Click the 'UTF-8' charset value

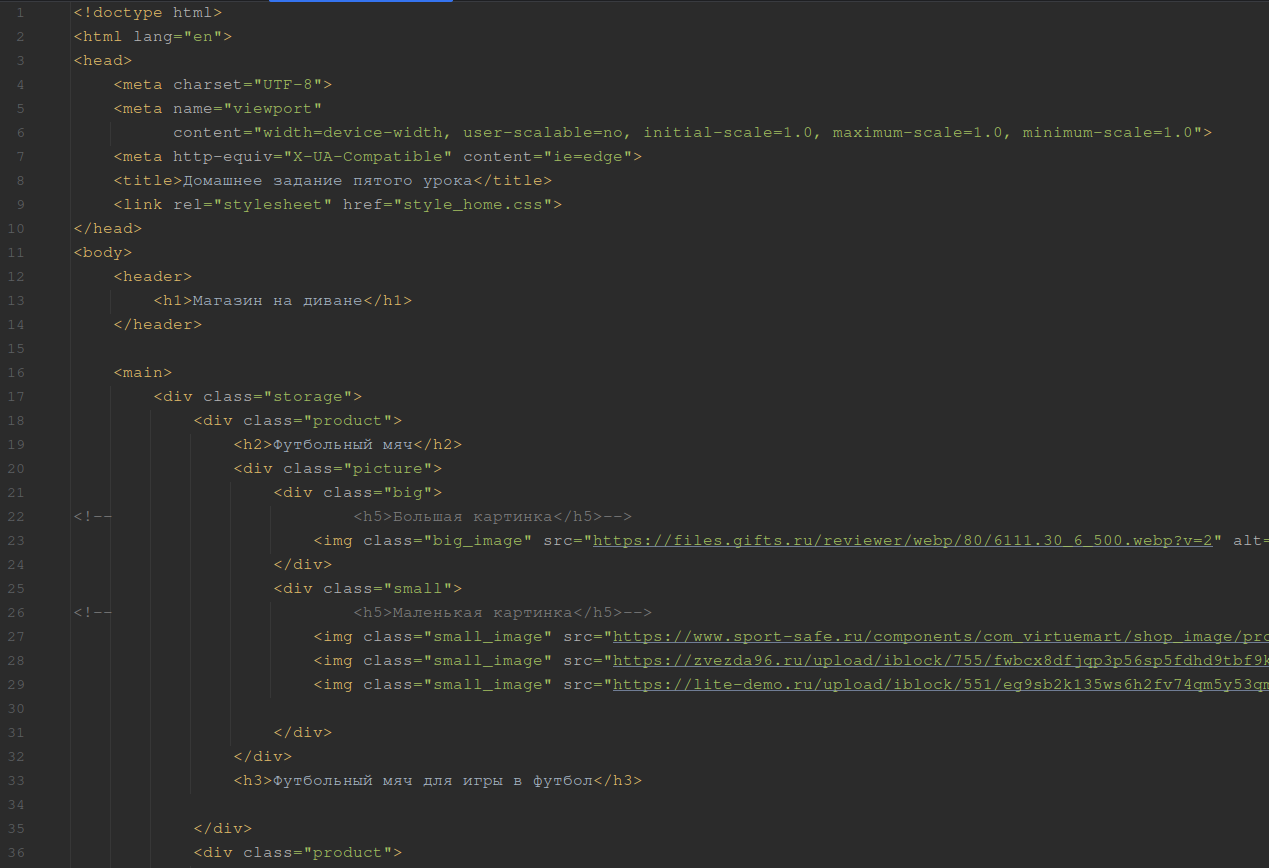(287, 85)
